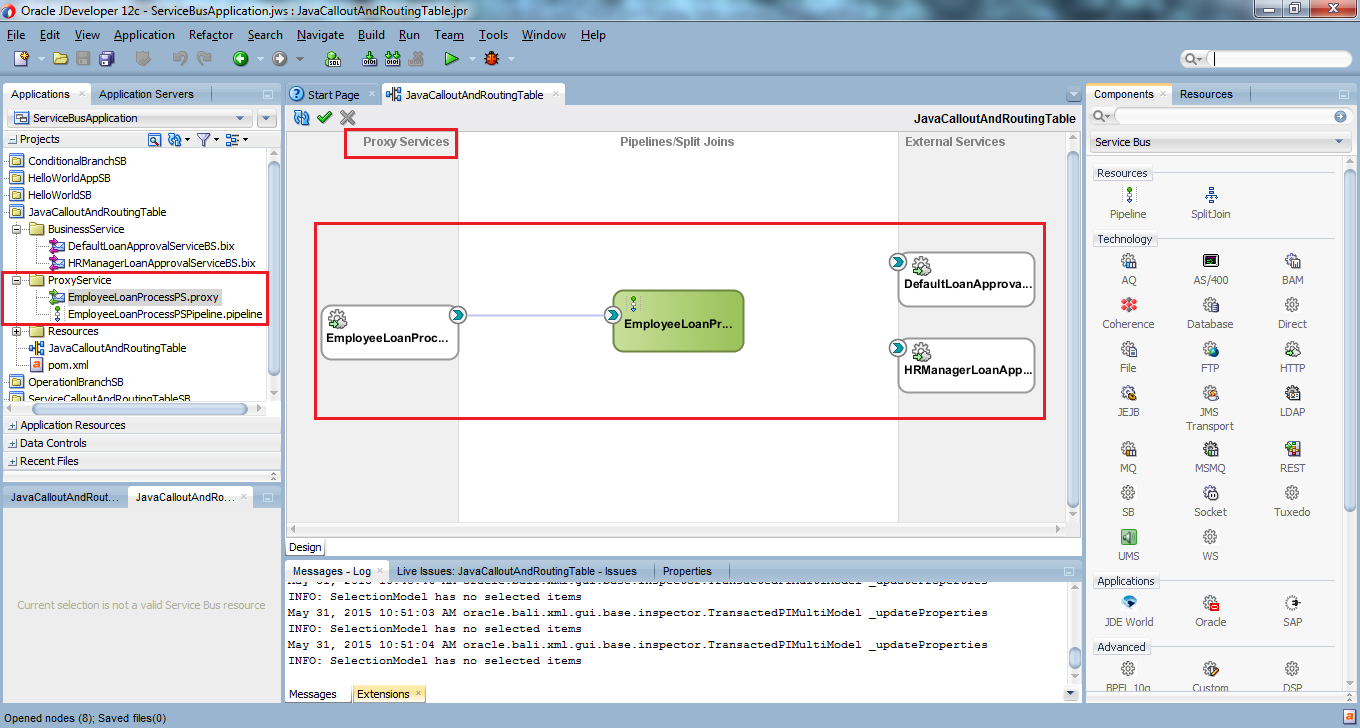
Task: Click the DefaultLoanApprova external service node
Action: point(966,279)
